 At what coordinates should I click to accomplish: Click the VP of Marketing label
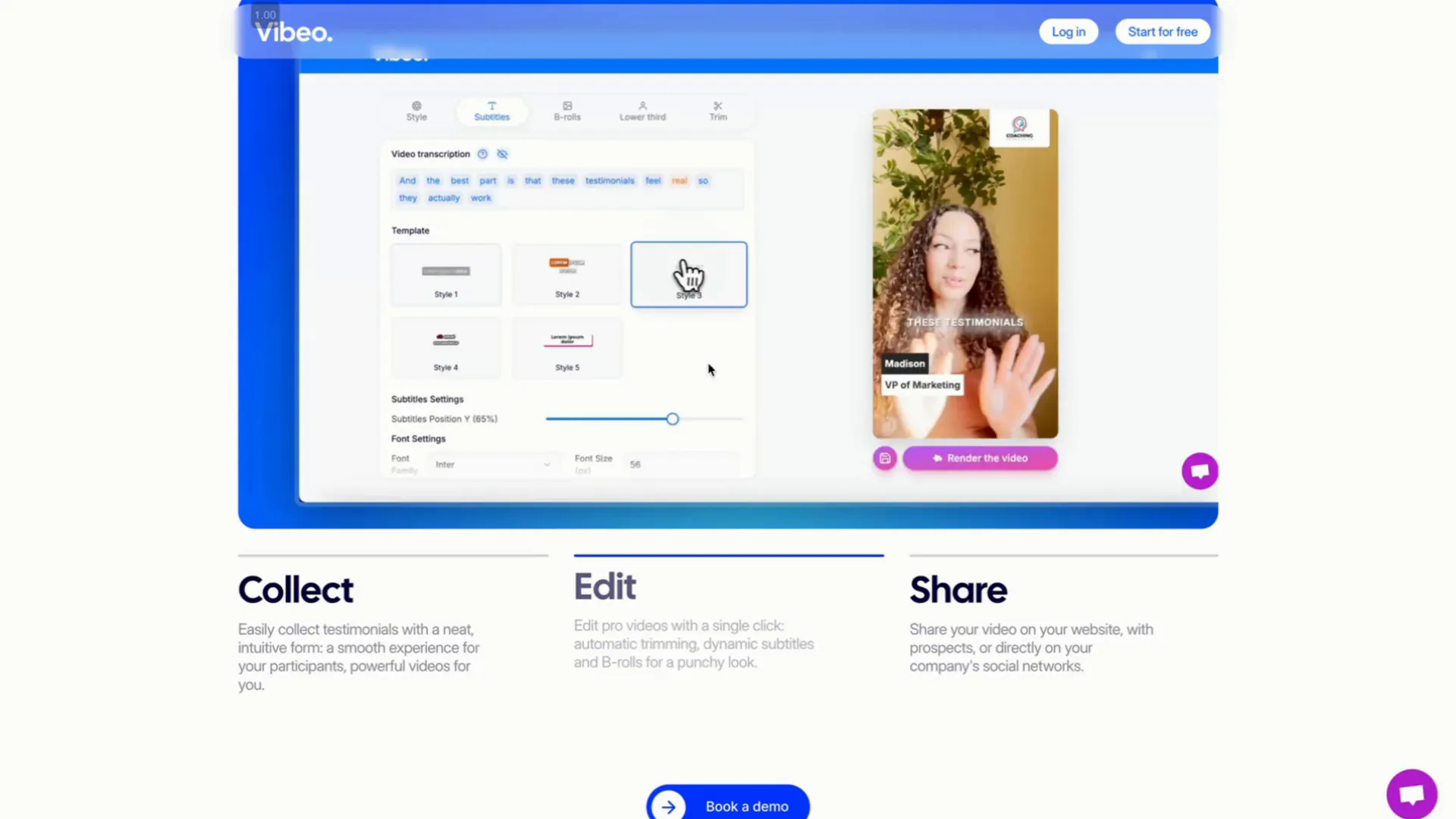coord(922,384)
